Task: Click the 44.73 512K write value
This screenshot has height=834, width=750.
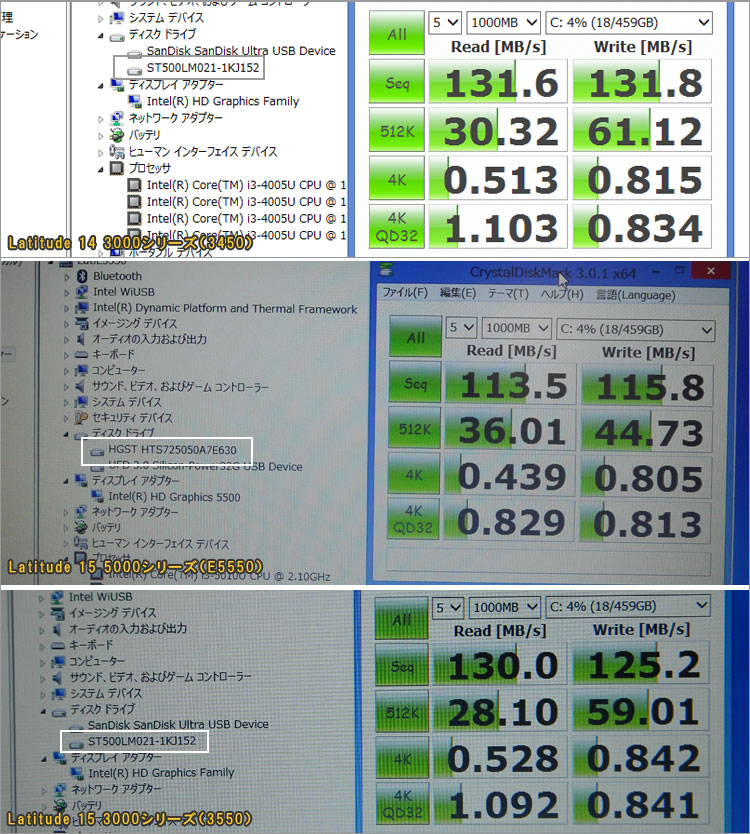Action: (647, 432)
